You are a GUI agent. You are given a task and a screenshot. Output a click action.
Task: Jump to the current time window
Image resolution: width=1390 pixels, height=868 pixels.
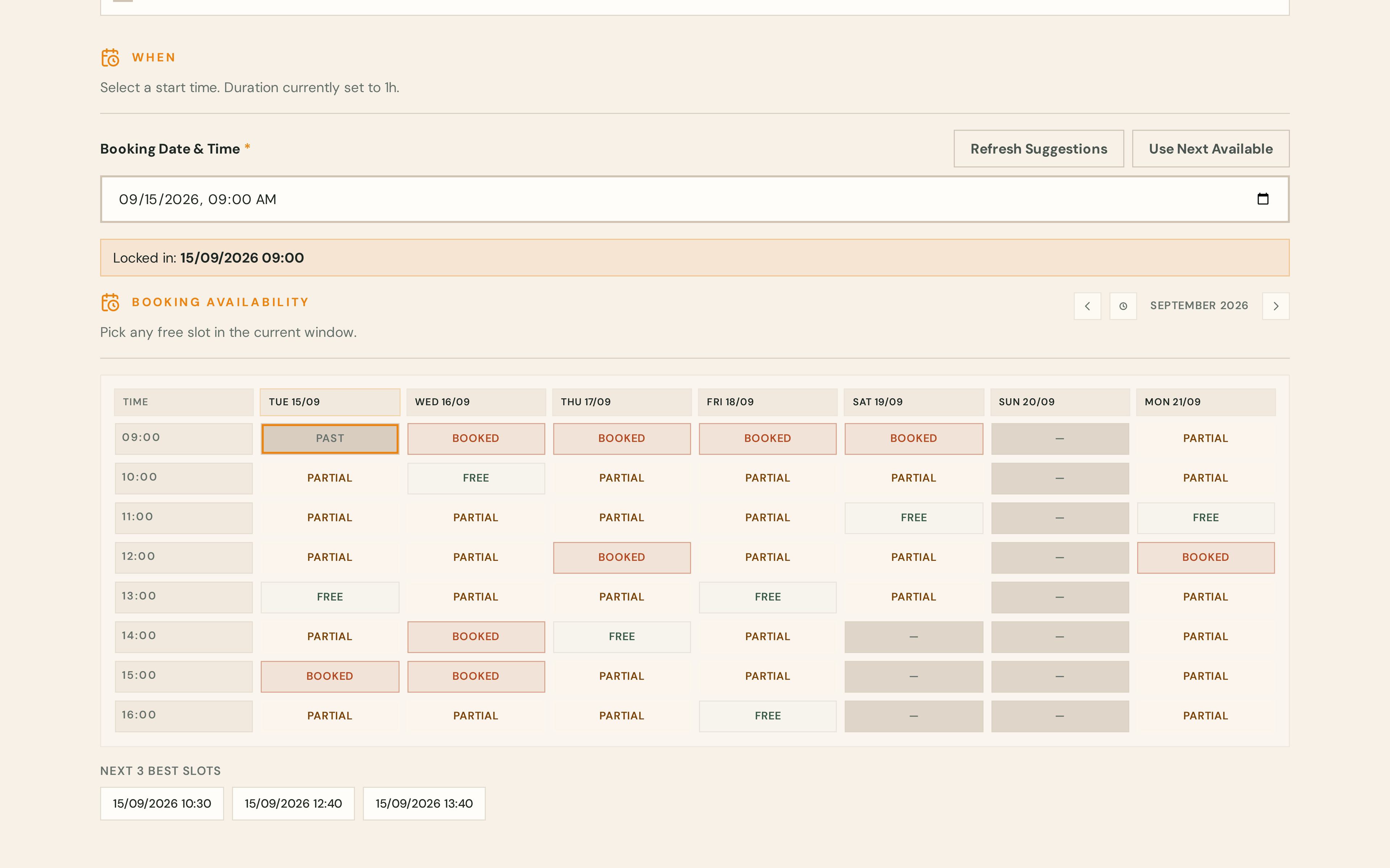point(1123,306)
